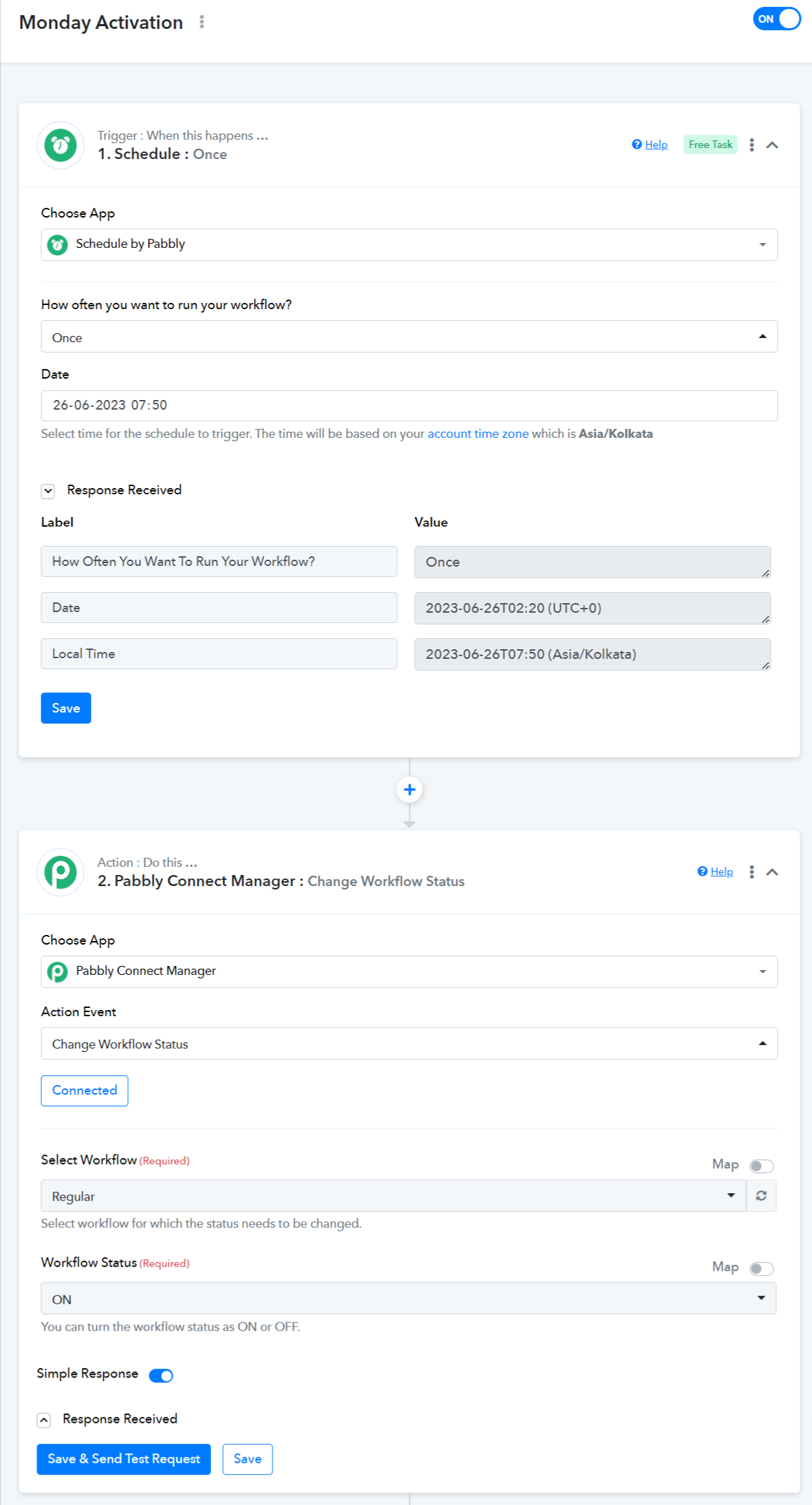Open the account time zone link
Screen dimensions: 812x1505
tap(478, 434)
